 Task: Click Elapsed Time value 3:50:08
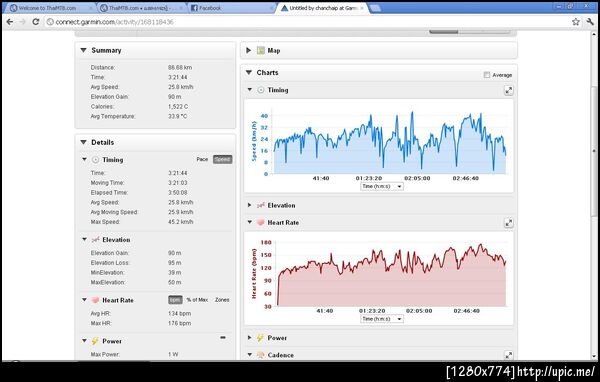(178, 193)
